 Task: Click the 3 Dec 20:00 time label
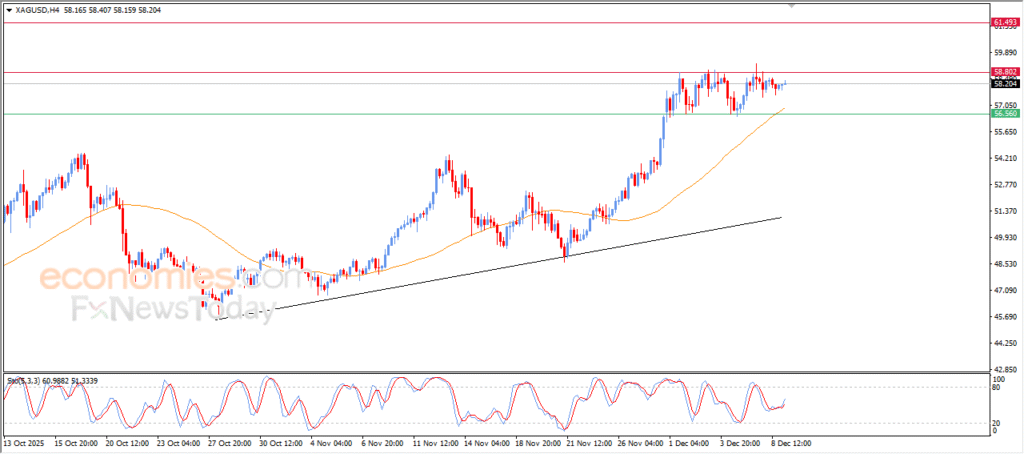[x=741, y=442]
